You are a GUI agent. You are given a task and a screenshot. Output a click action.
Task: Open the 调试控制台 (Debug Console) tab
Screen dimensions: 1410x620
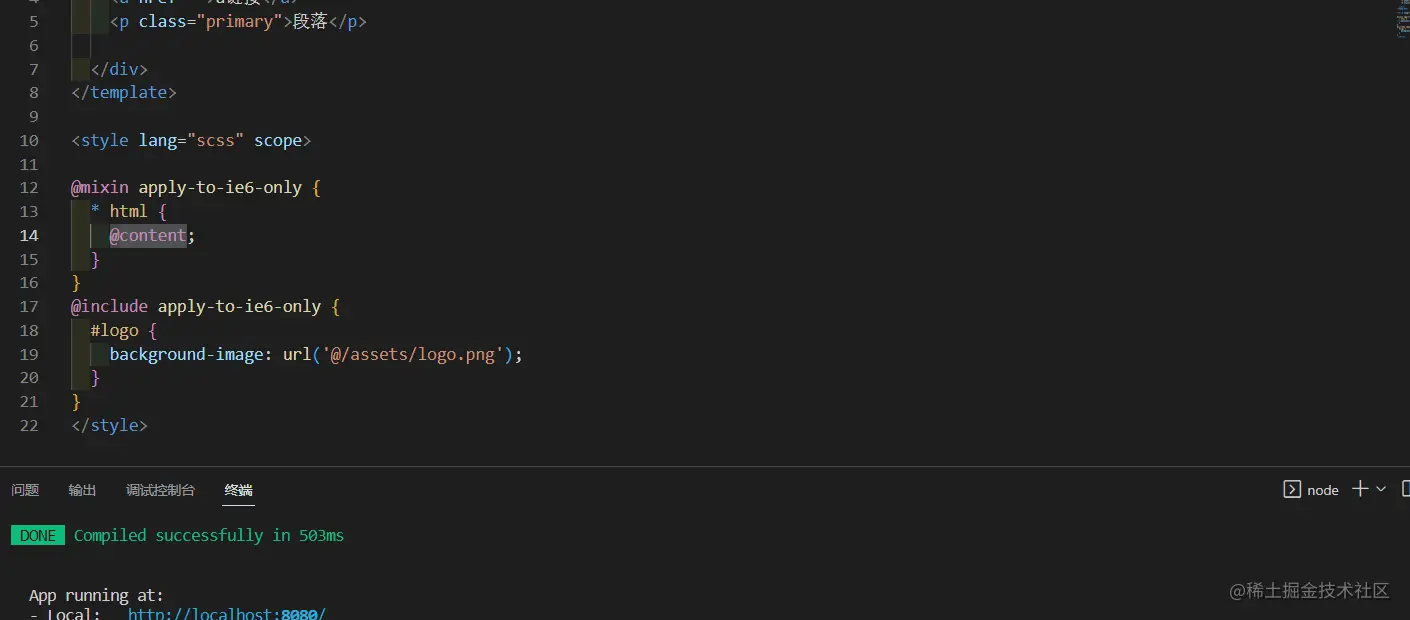tap(160, 490)
